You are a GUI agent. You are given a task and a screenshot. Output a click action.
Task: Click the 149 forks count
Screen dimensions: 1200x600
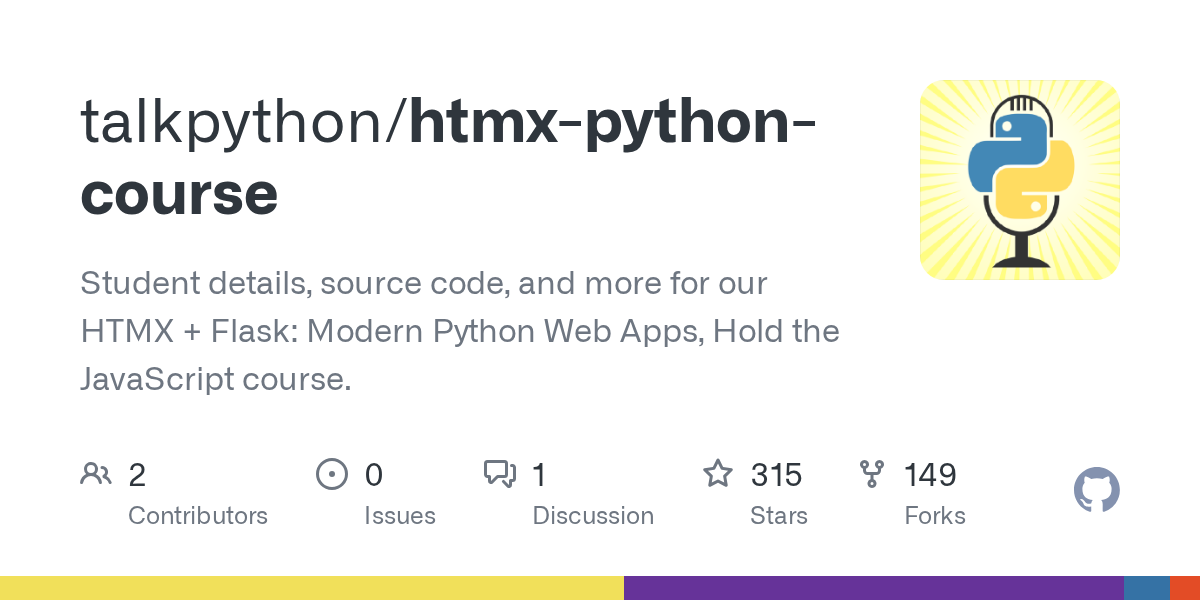coord(931,474)
